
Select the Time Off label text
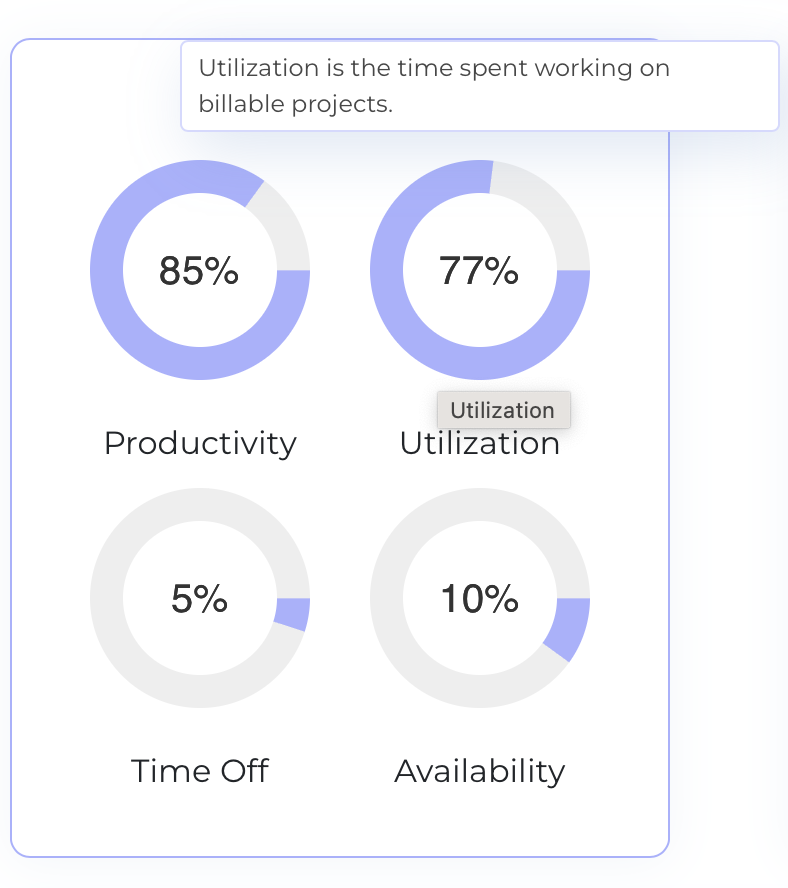pyautogui.click(x=200, y=771)
